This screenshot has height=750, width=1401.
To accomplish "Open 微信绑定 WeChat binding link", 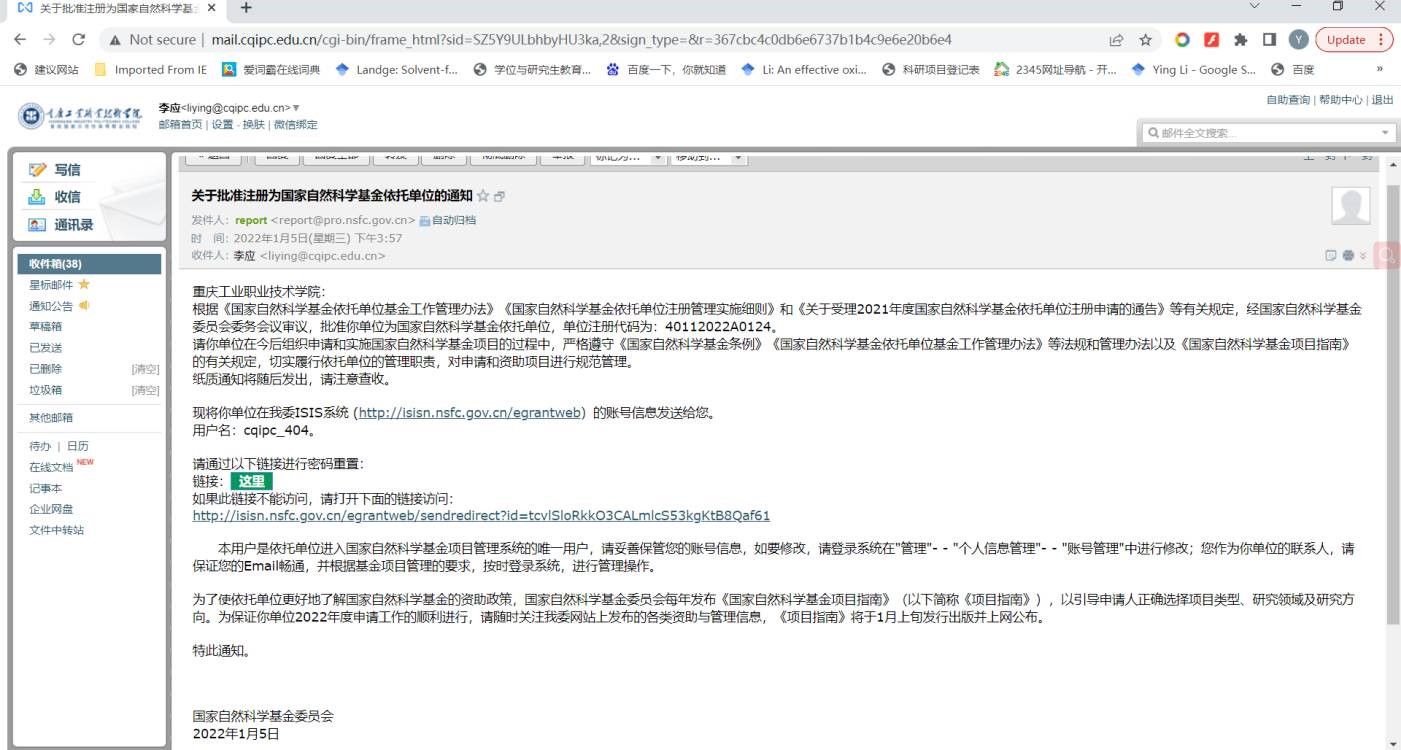I will point(295,125).
